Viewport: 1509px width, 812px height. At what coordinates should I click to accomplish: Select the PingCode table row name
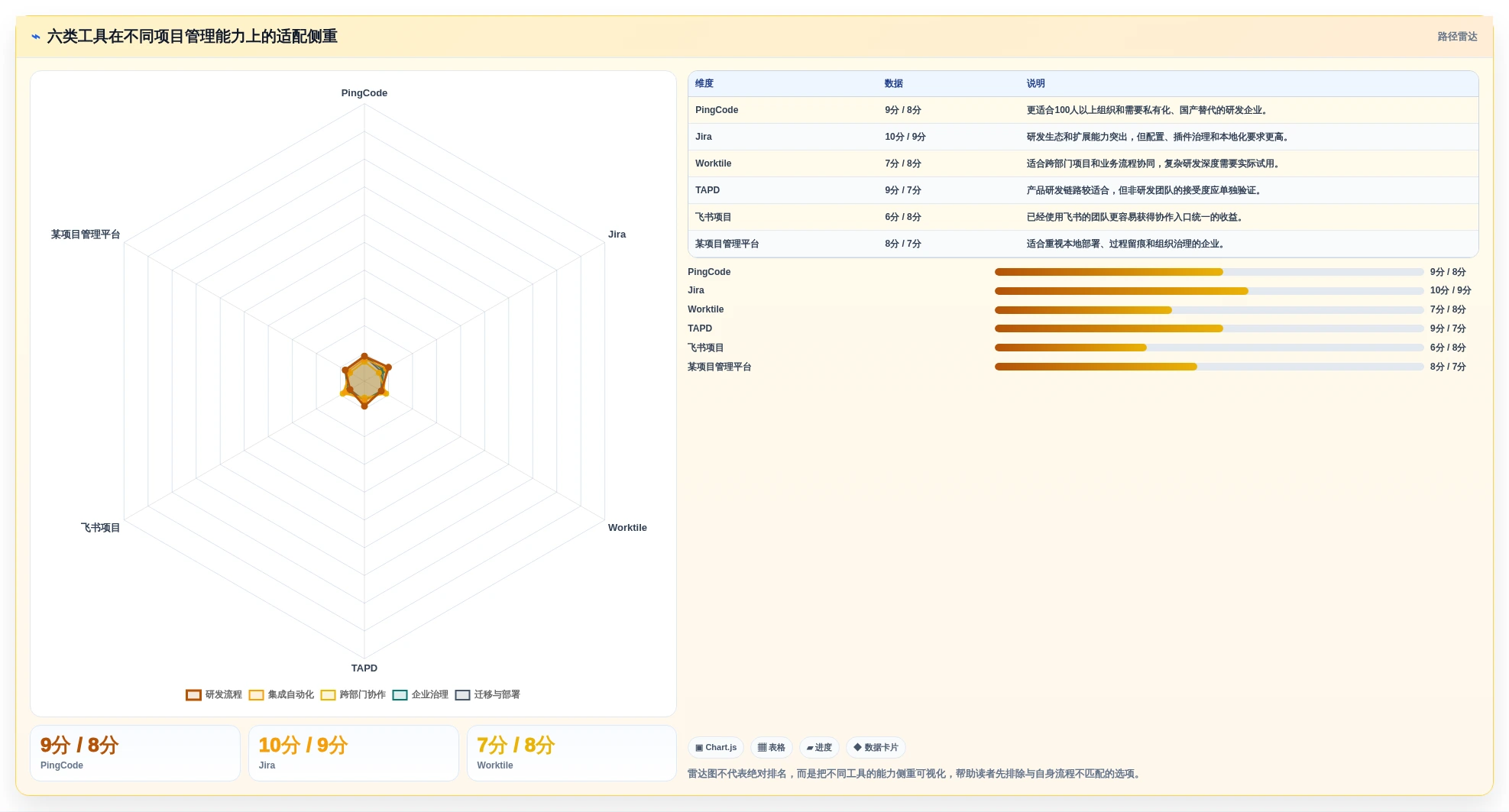point(717,110)
